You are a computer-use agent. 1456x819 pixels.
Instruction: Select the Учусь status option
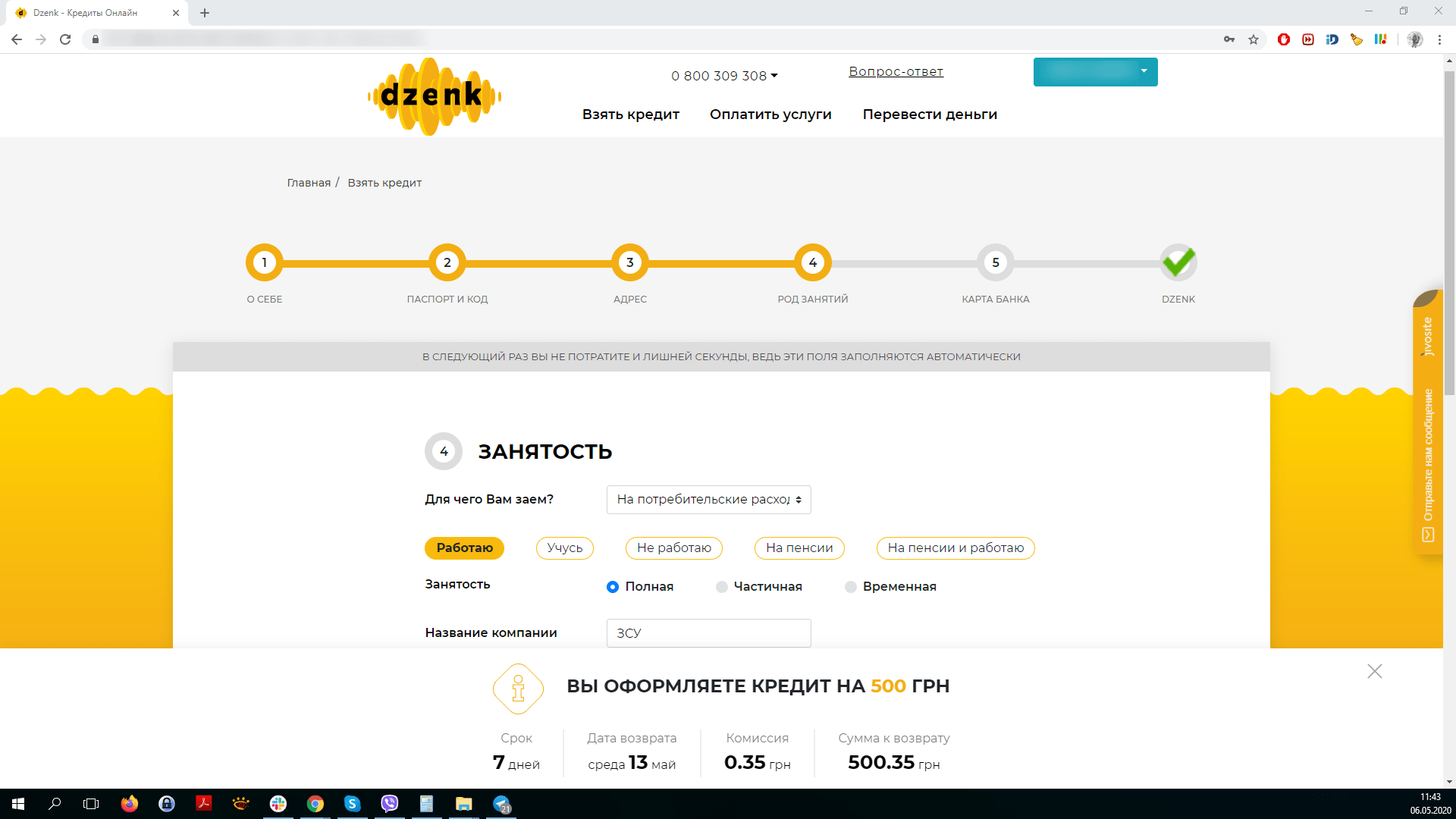click(x=565, y=548)
